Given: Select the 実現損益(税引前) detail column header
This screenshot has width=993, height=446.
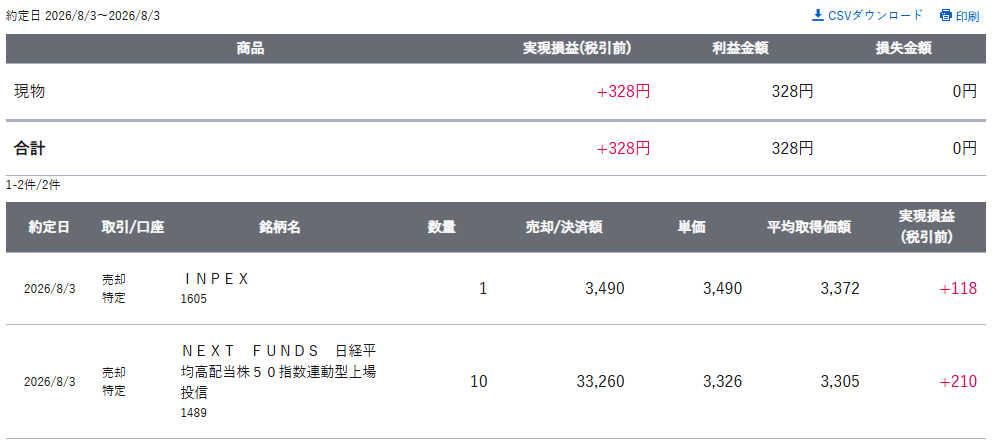Looking at the screenshot, I should (x=927, y=226).
